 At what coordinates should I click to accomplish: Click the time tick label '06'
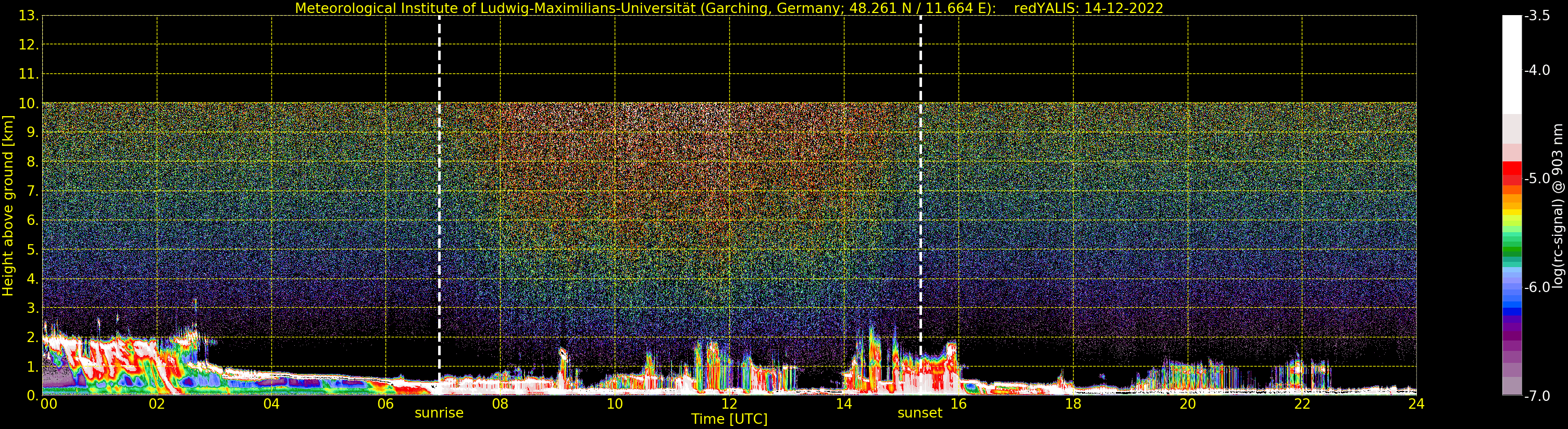point(386,404)
